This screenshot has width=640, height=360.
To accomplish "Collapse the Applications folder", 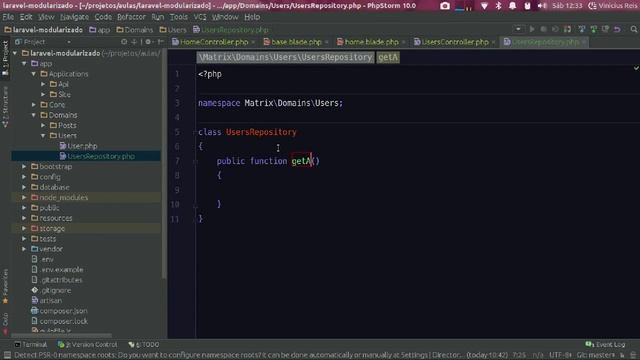I will 33,74.
